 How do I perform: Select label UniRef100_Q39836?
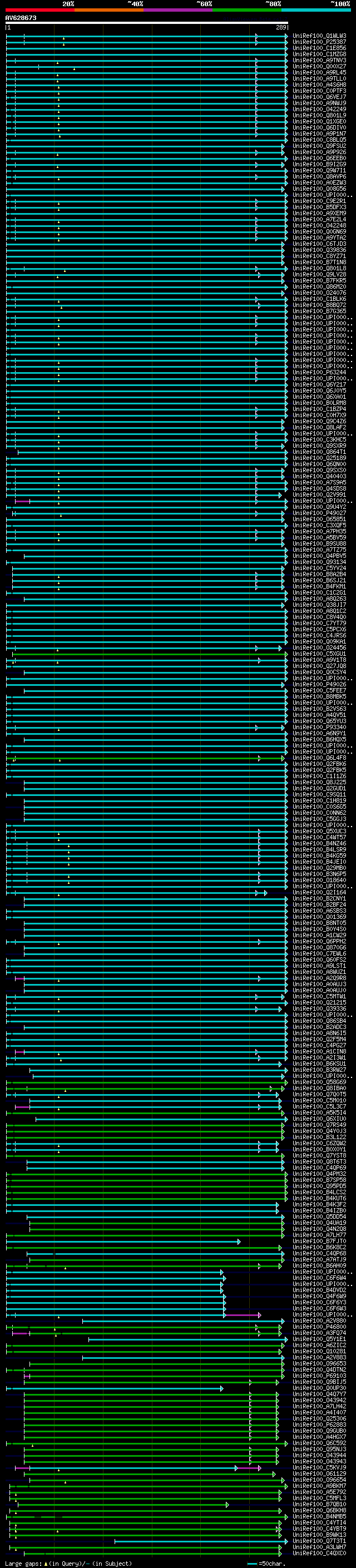pos(319,250)
